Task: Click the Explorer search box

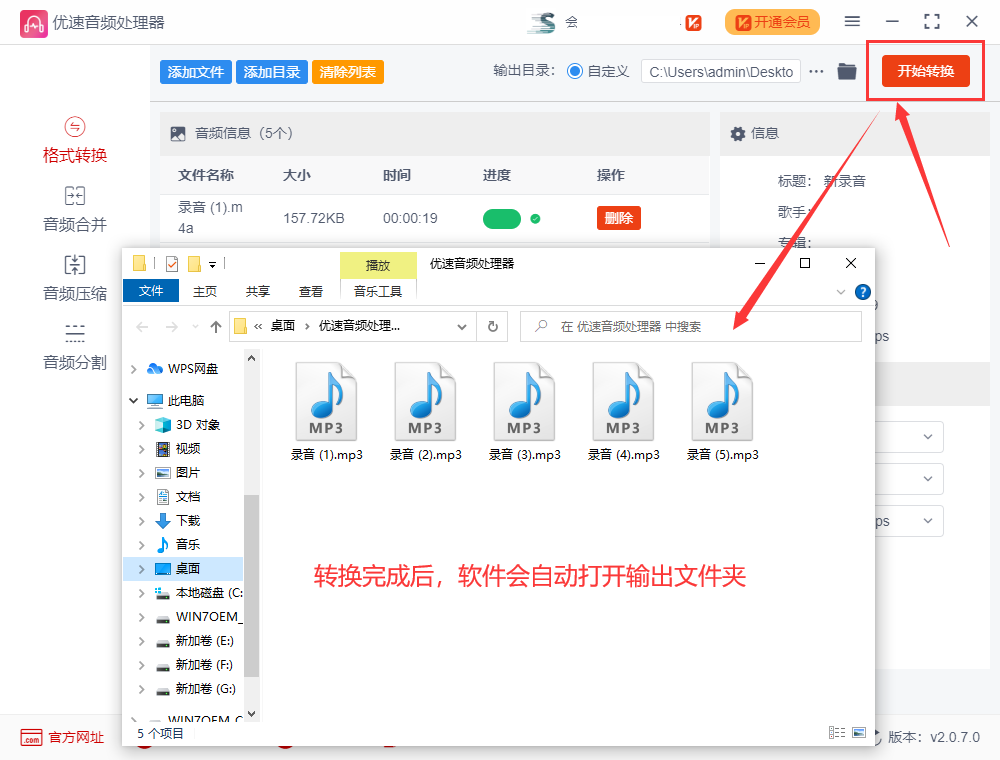Action: [x=691, y=326]
